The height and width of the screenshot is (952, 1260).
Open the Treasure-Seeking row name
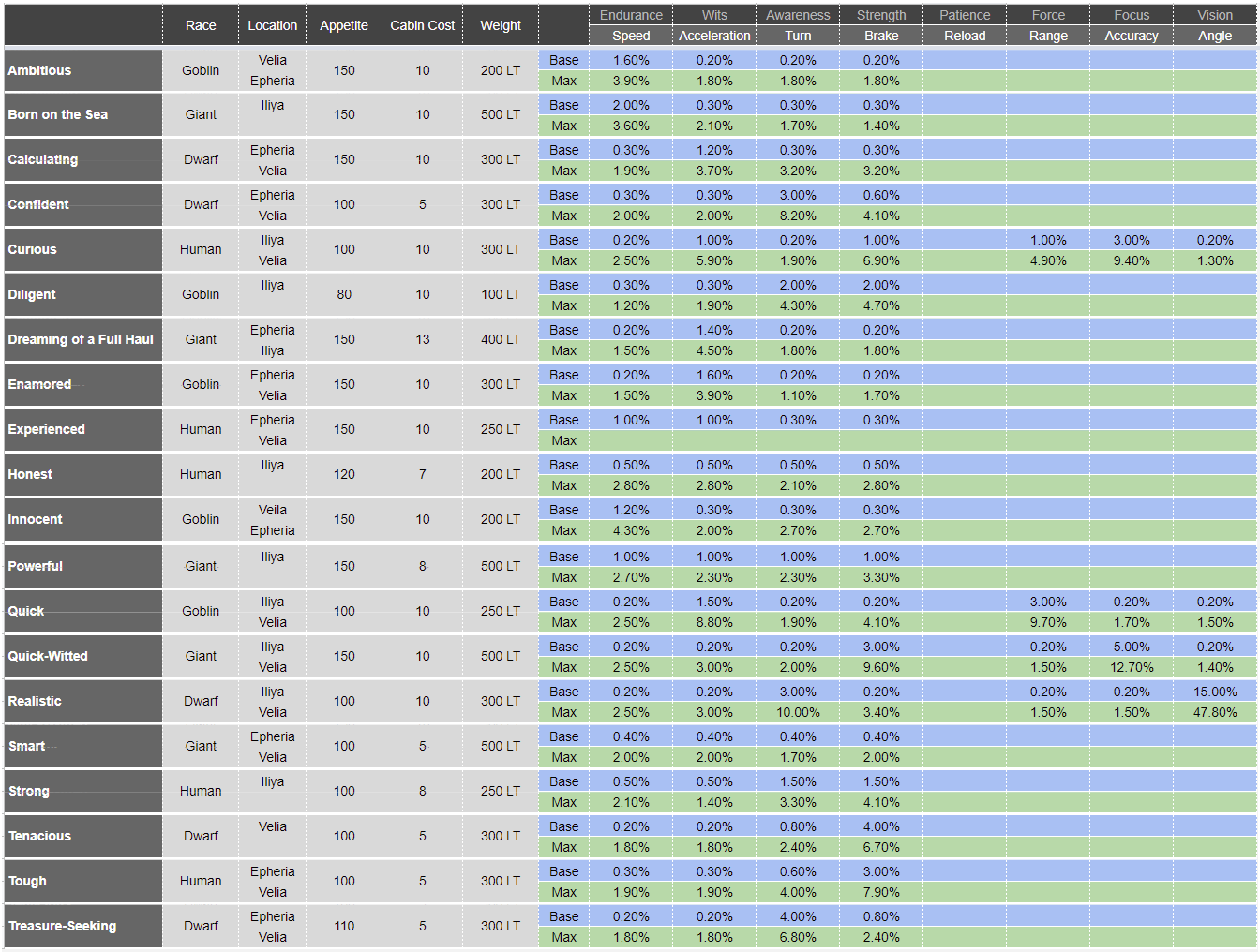click(63, 926)
